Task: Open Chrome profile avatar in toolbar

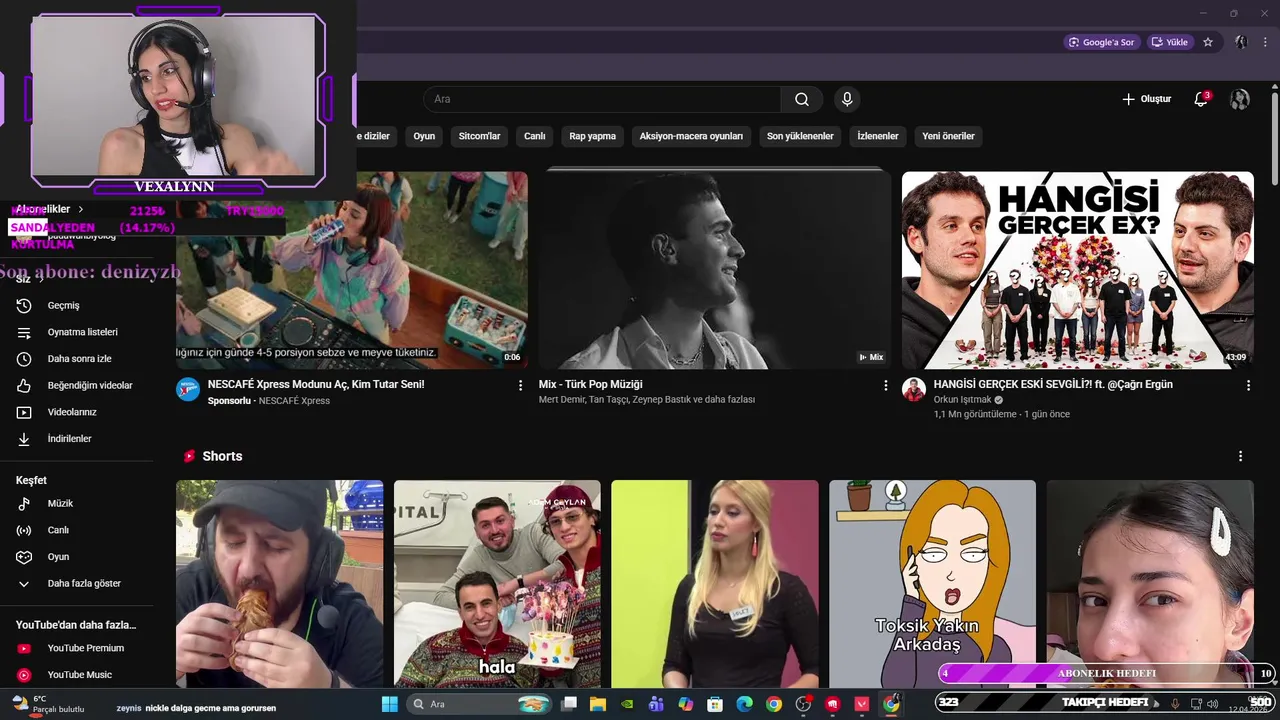Action: pyautogui.click(x=1241, y=42)
